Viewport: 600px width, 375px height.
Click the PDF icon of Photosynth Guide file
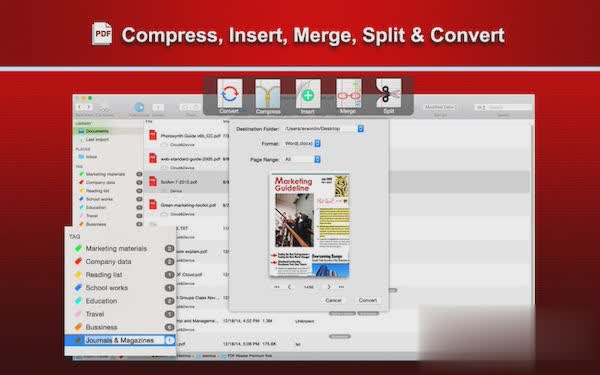pos(153,135)
